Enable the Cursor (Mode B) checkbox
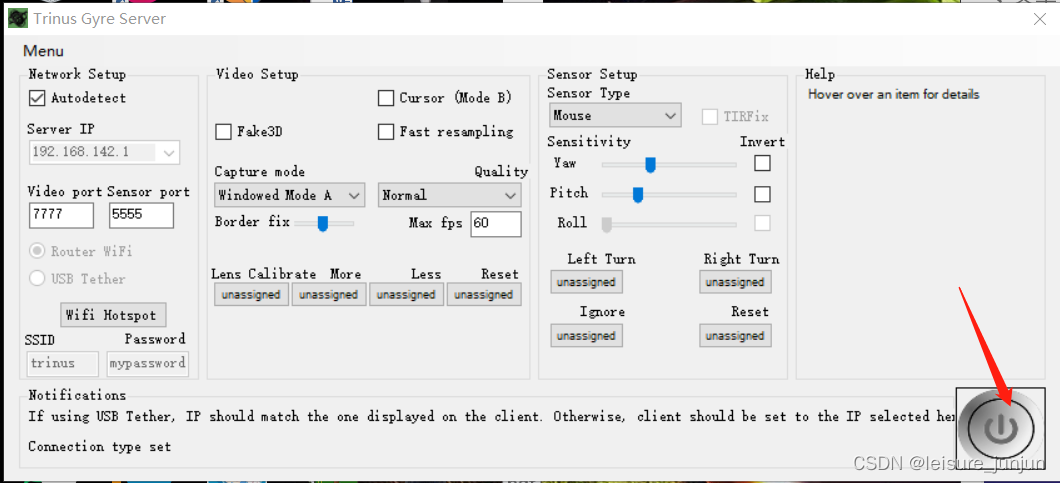 pyautogui.click(x=386, y=98)
